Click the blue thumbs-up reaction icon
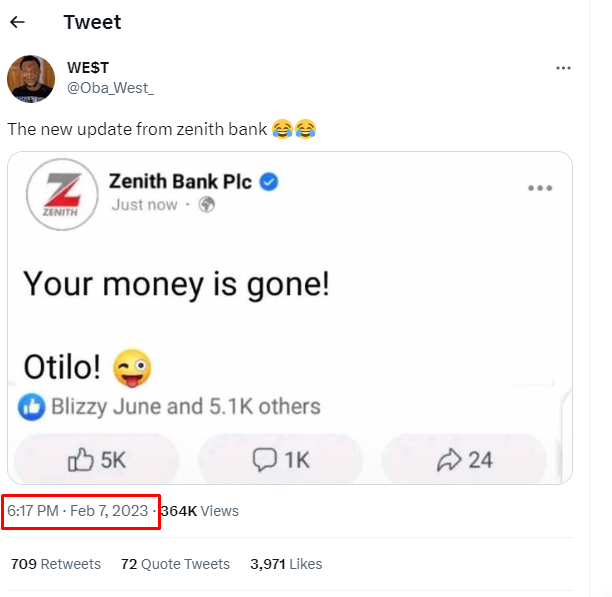 pos(31,407)
